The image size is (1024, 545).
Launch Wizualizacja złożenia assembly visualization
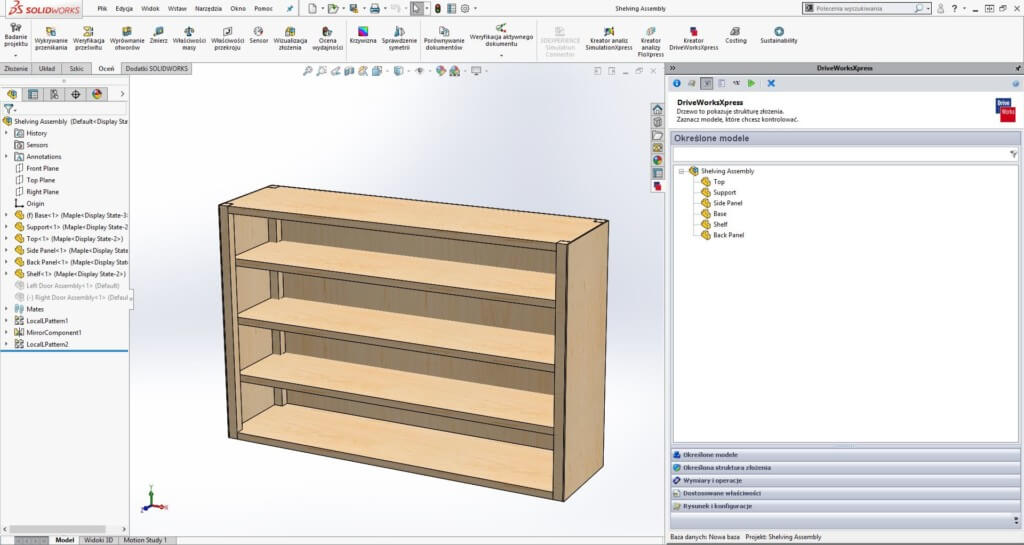(290, 39)
